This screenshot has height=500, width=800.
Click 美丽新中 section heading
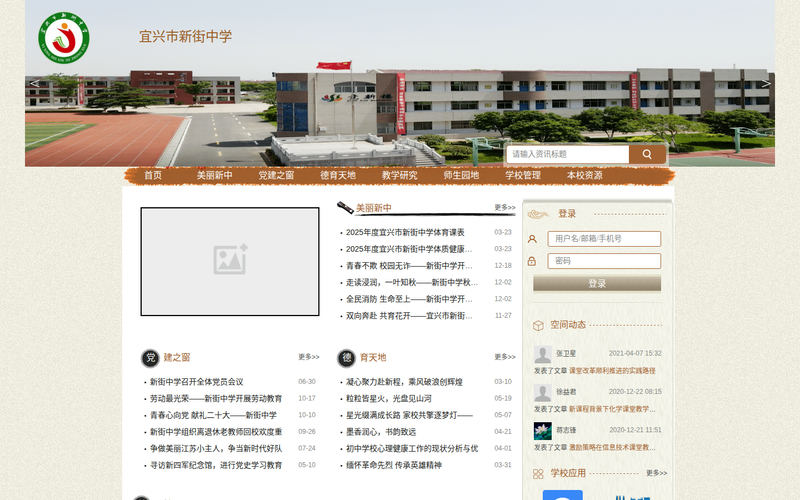coord(373,208)
